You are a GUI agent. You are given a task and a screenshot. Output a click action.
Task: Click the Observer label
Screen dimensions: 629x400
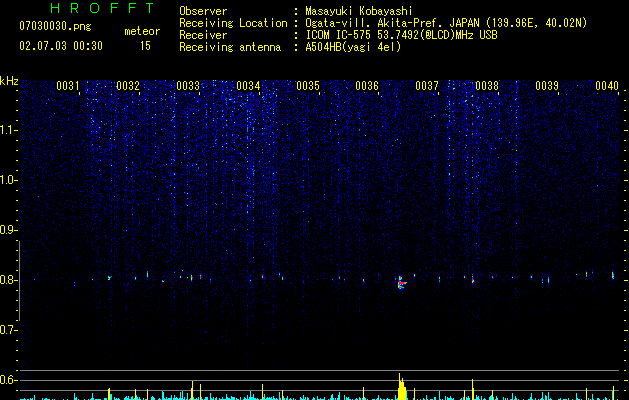(x=203, y=11)
